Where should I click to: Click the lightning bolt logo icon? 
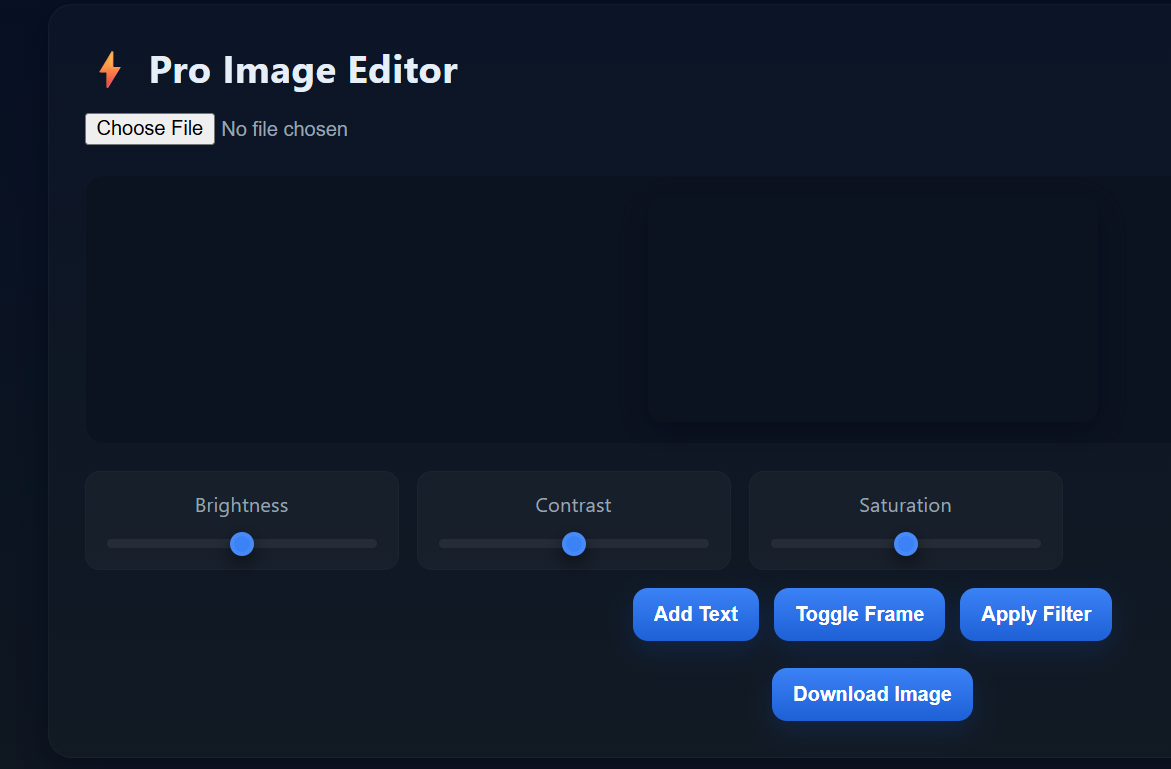coord(110,69)
